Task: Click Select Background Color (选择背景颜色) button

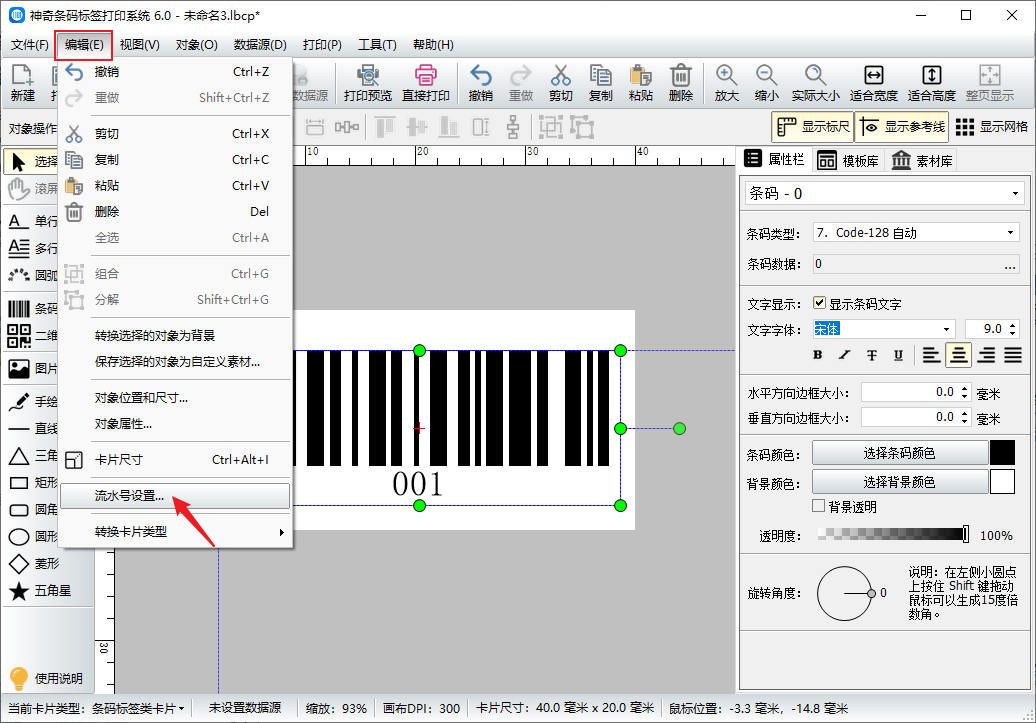Action: point(899,482)
